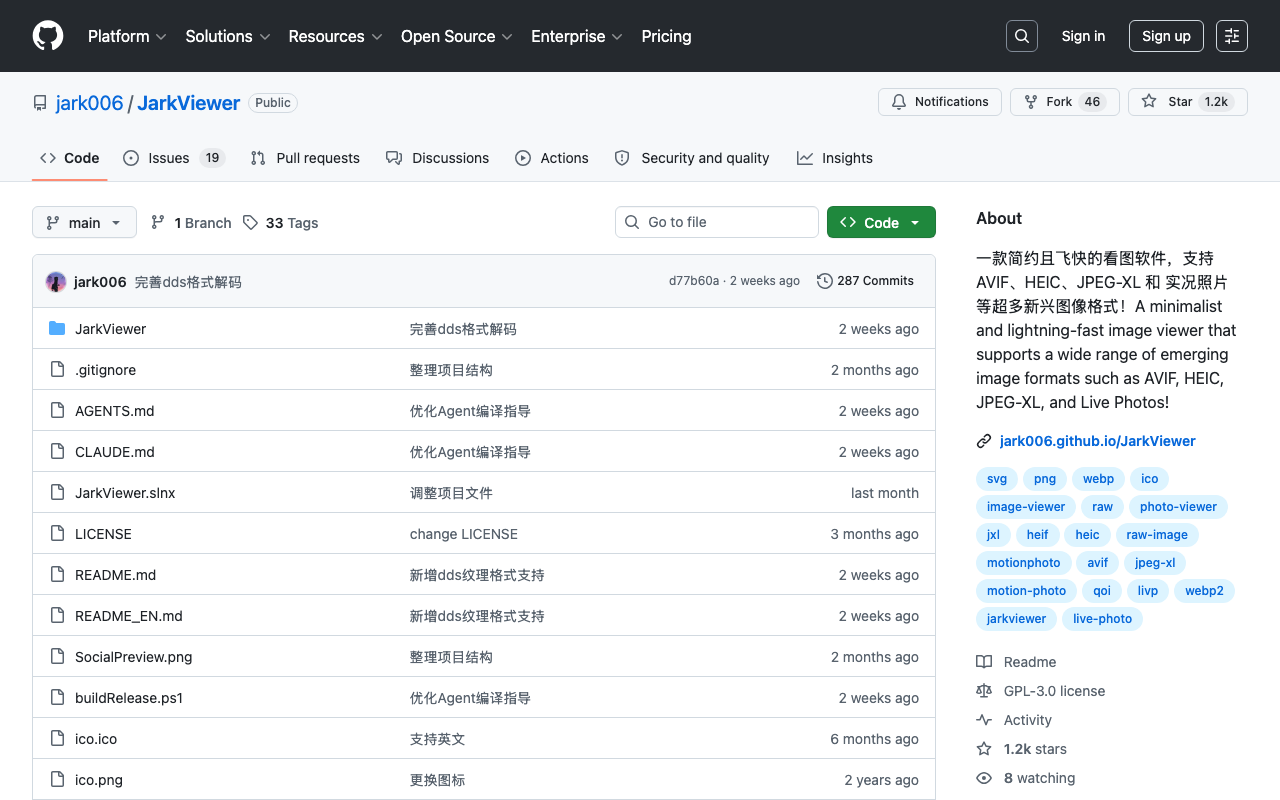This screenshot has height=800, width=1280.
Task: Open the search magnifier in header
Action: [x=1022, y=36]
